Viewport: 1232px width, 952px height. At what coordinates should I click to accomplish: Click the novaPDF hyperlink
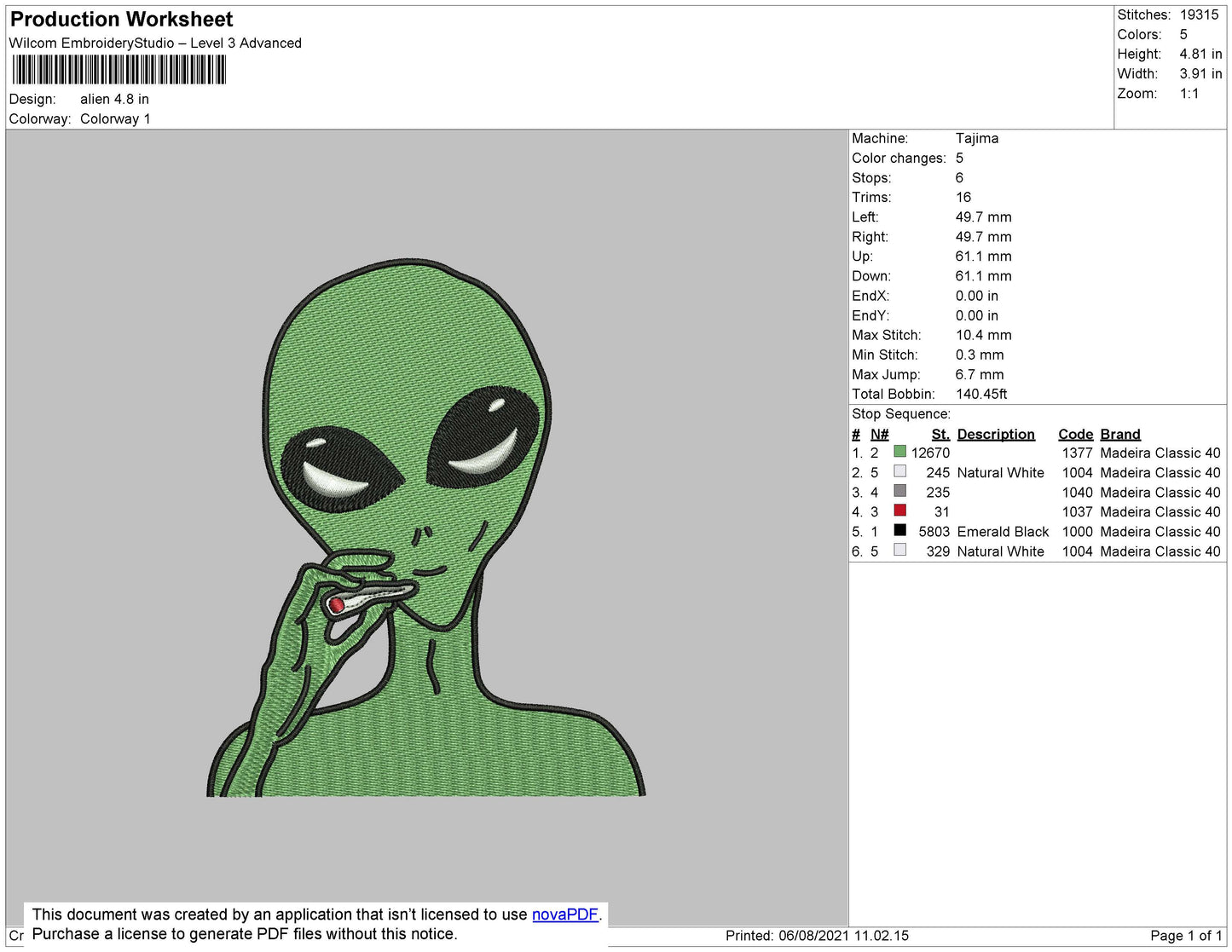565,914
